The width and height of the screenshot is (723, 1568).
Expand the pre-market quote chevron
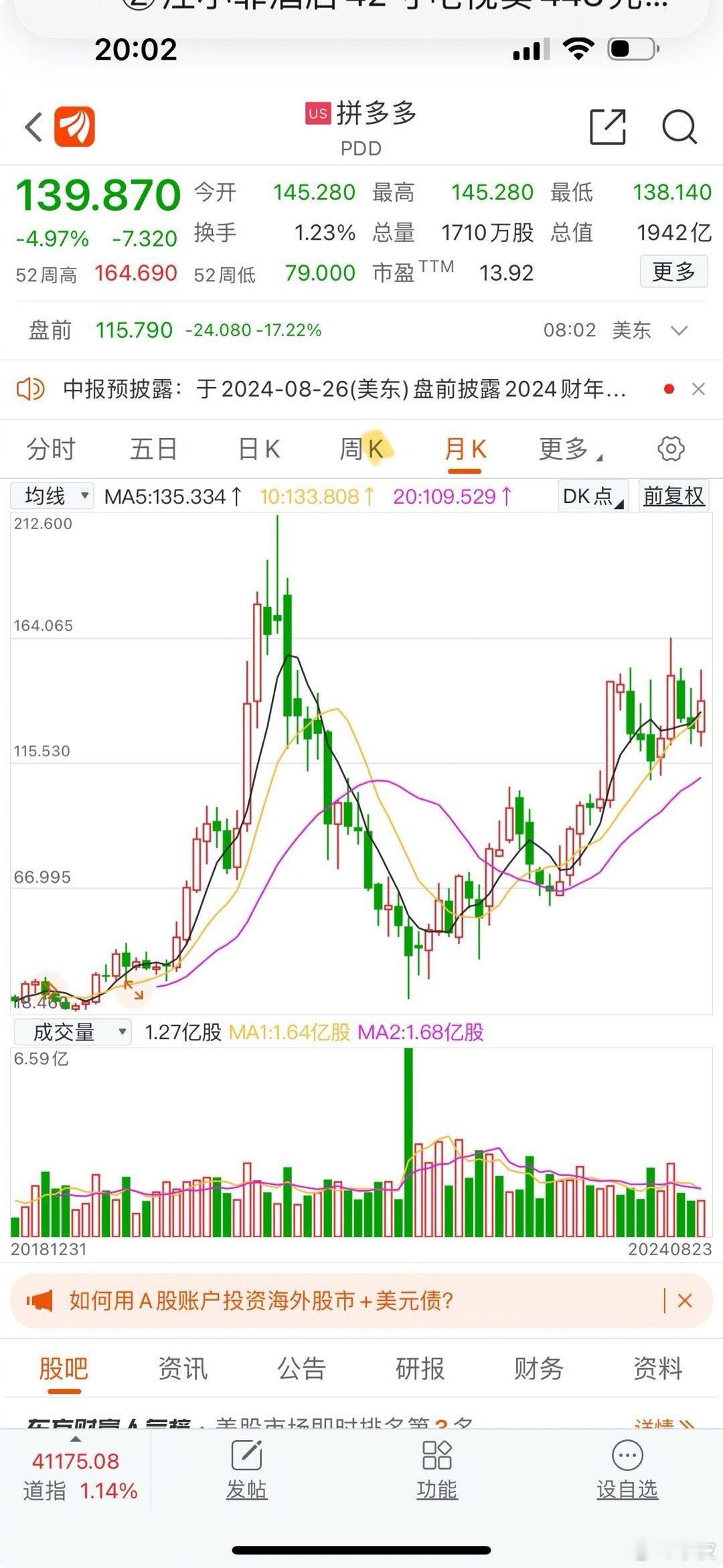679,330
